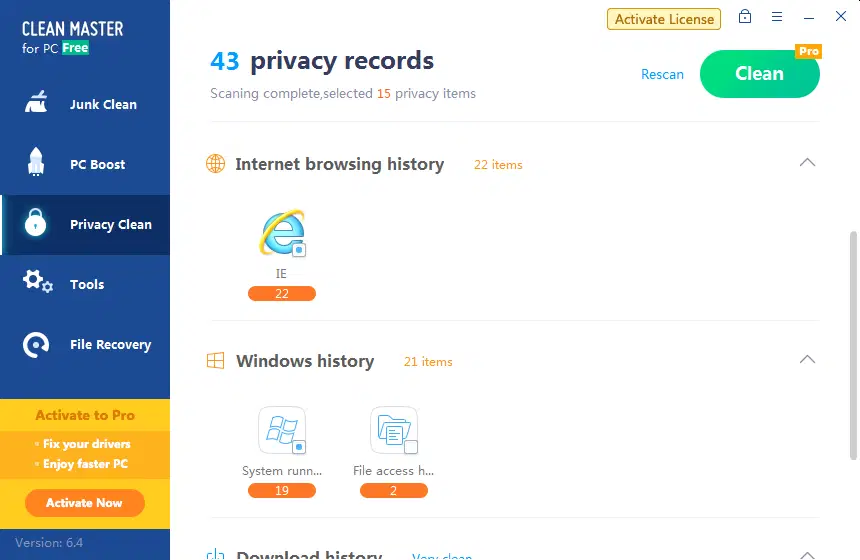
Task: Switch to the PC Boost tab
Action: coord(85,165)
